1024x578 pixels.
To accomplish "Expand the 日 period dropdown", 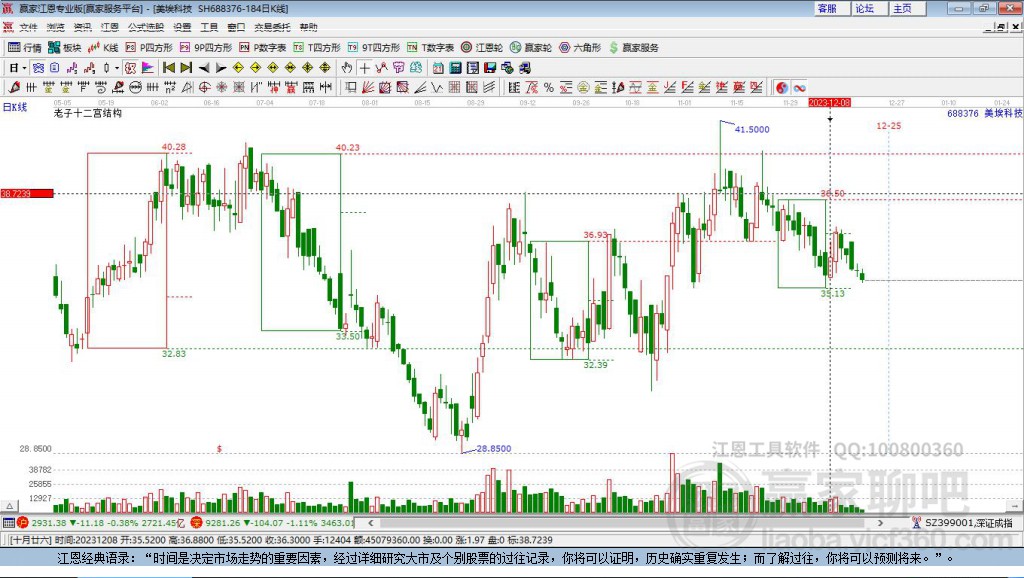I will [25, 68].
